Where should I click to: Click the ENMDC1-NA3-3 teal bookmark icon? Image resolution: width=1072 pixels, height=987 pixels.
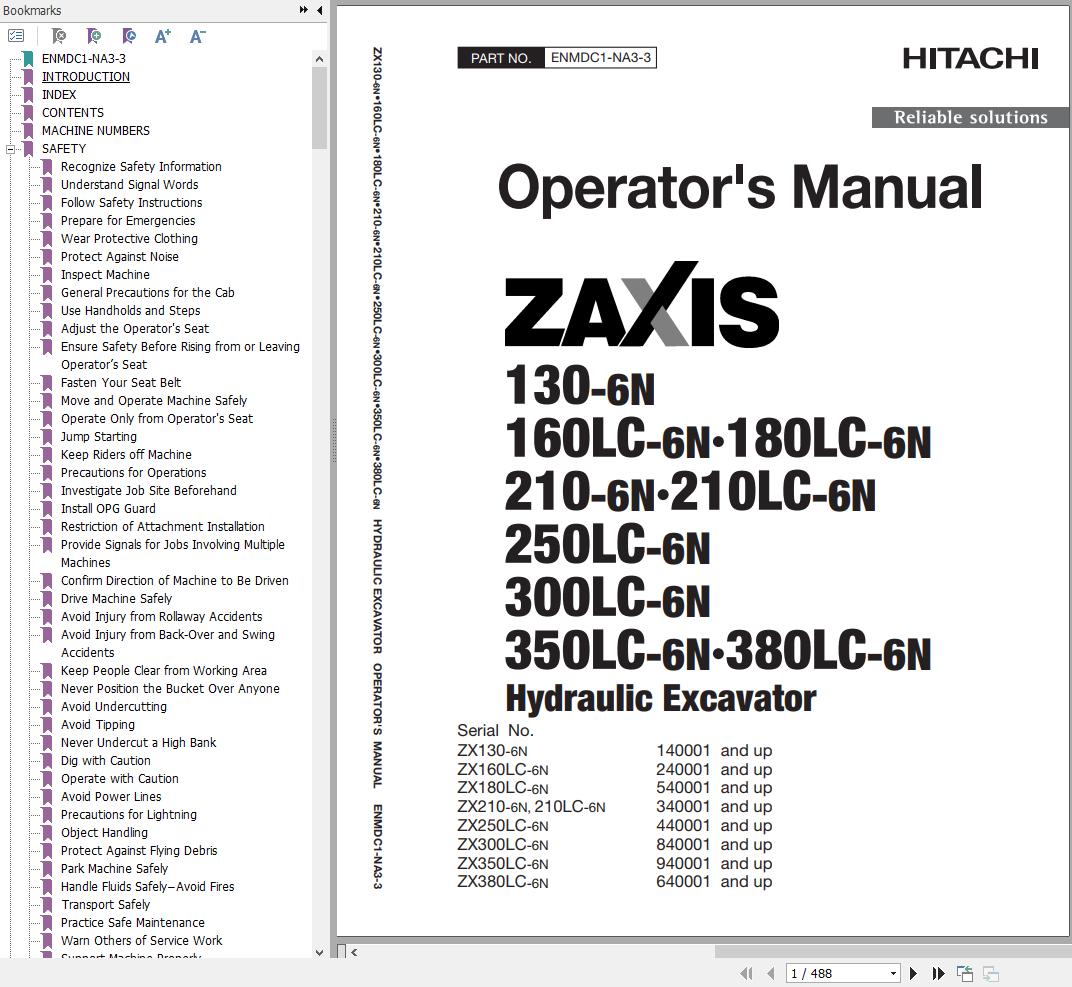pos(28,59)
